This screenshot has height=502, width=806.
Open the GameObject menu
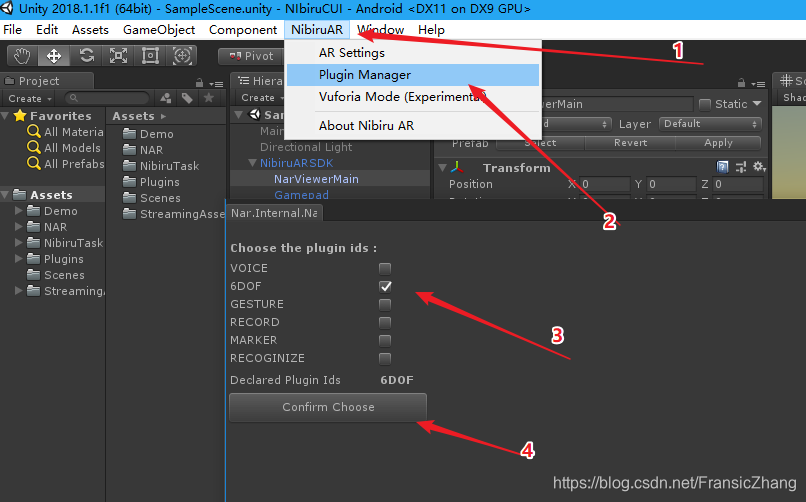[159, 30]
